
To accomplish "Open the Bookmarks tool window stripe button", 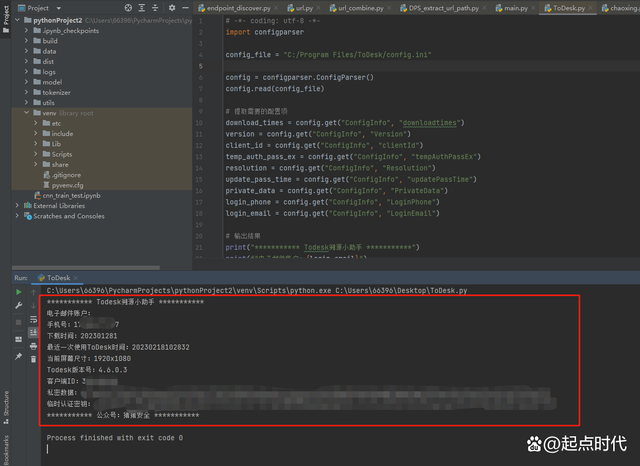I will pyautogui.click(x=6, y=450).
